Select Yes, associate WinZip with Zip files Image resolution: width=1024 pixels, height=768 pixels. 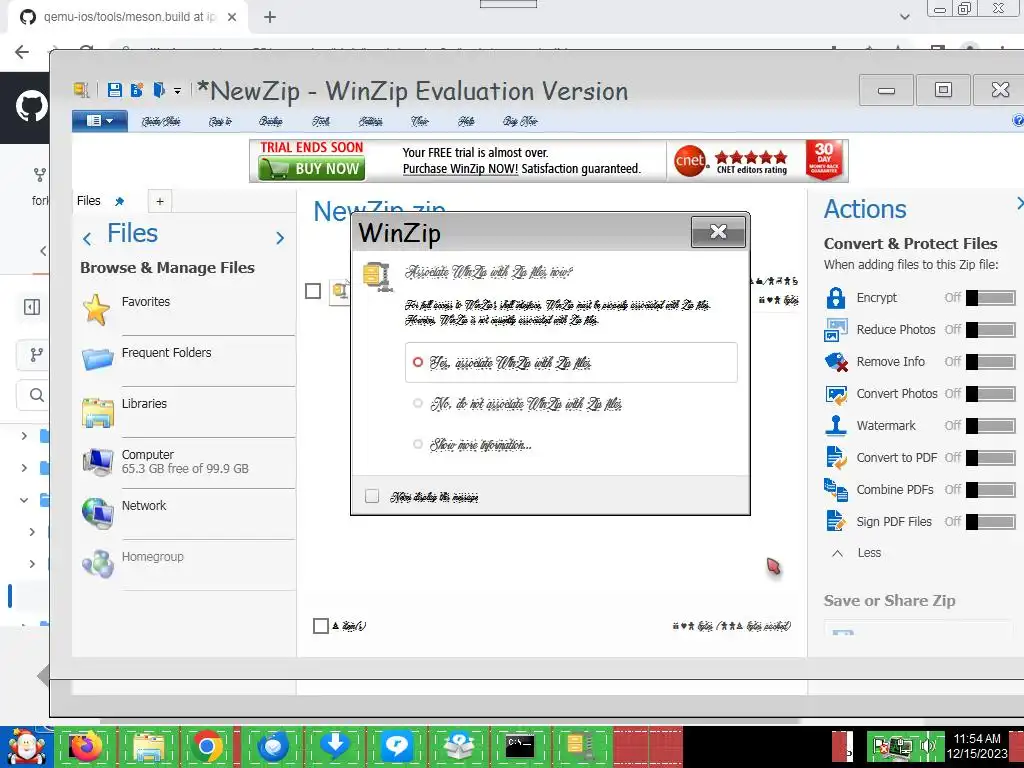[571, 362]
